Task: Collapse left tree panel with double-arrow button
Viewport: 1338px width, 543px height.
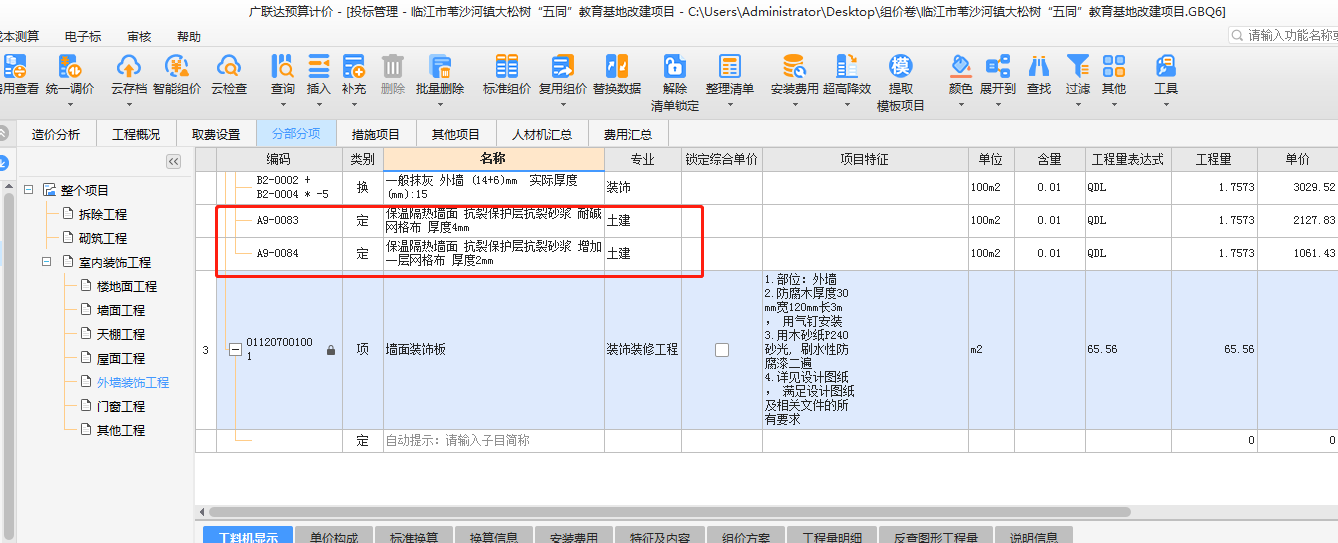Action: 173,162
